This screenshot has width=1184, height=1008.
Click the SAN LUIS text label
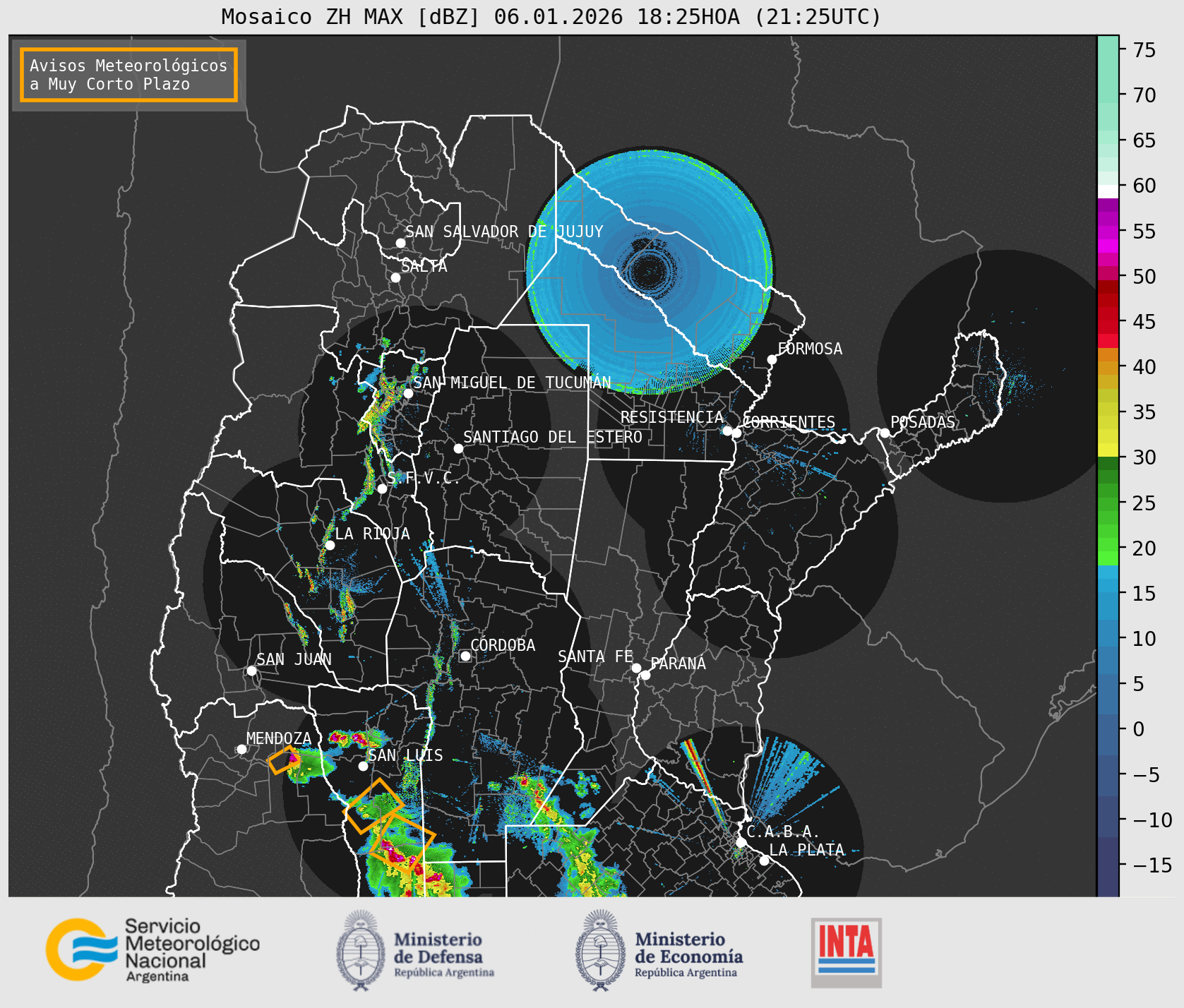click(x=405, y=755)
